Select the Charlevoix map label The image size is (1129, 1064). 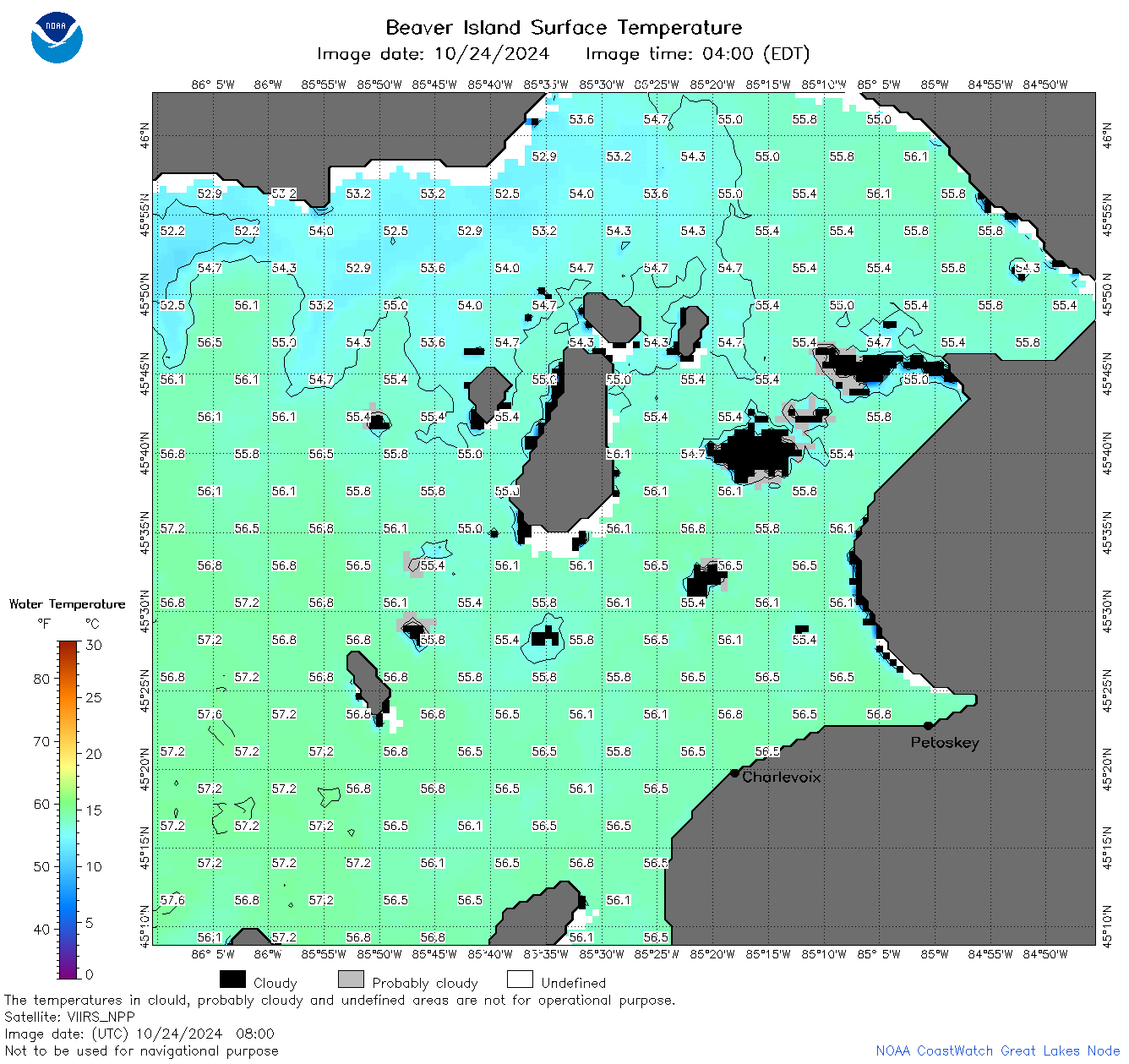(782, 777)
